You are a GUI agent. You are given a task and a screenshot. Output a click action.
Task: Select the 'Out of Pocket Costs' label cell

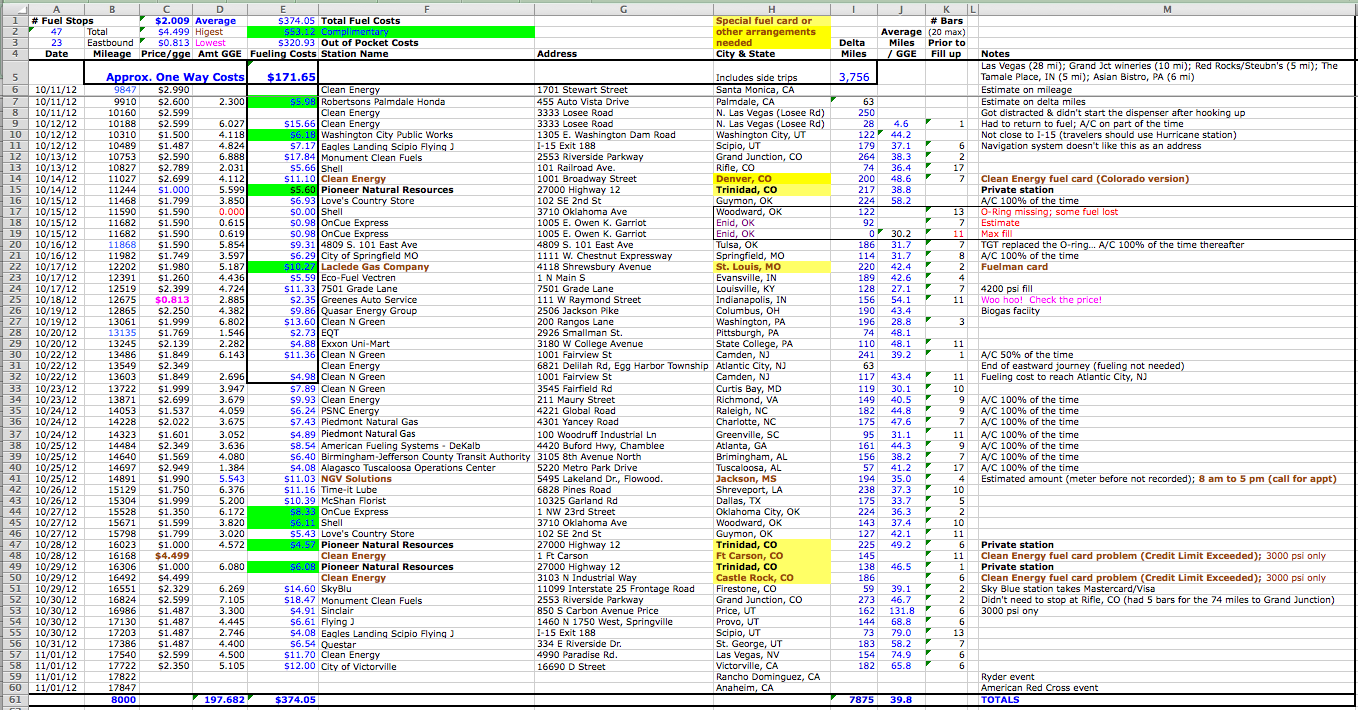coord(370,43)
